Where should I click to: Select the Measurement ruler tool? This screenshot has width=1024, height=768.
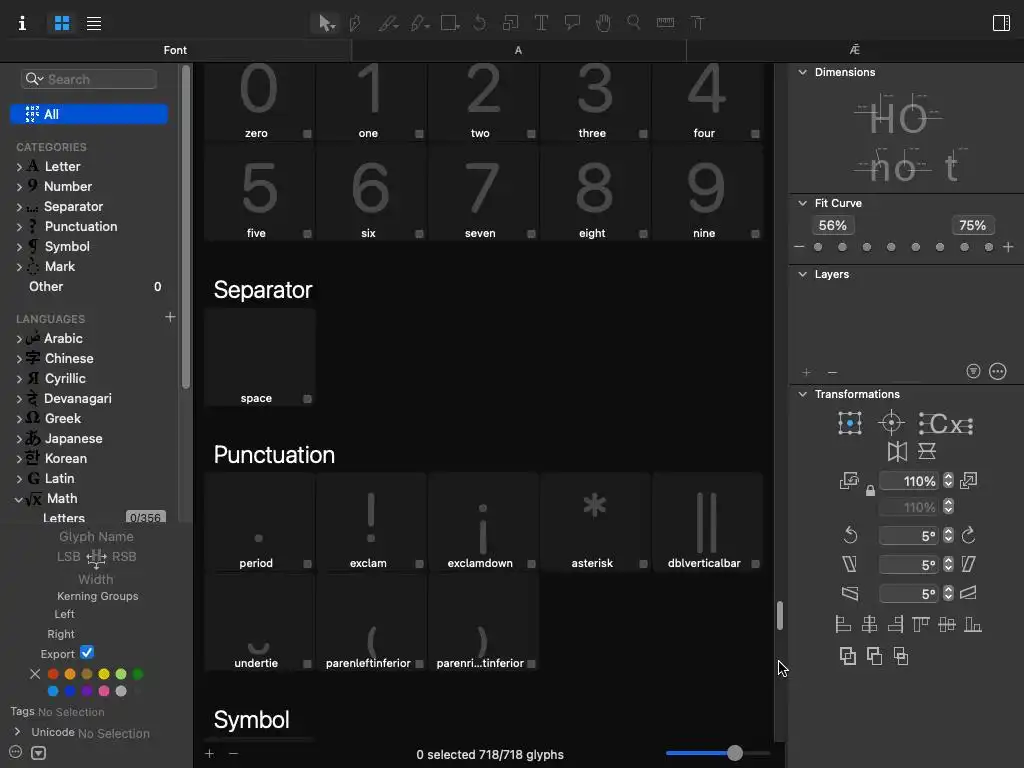[x=665, y=24]
